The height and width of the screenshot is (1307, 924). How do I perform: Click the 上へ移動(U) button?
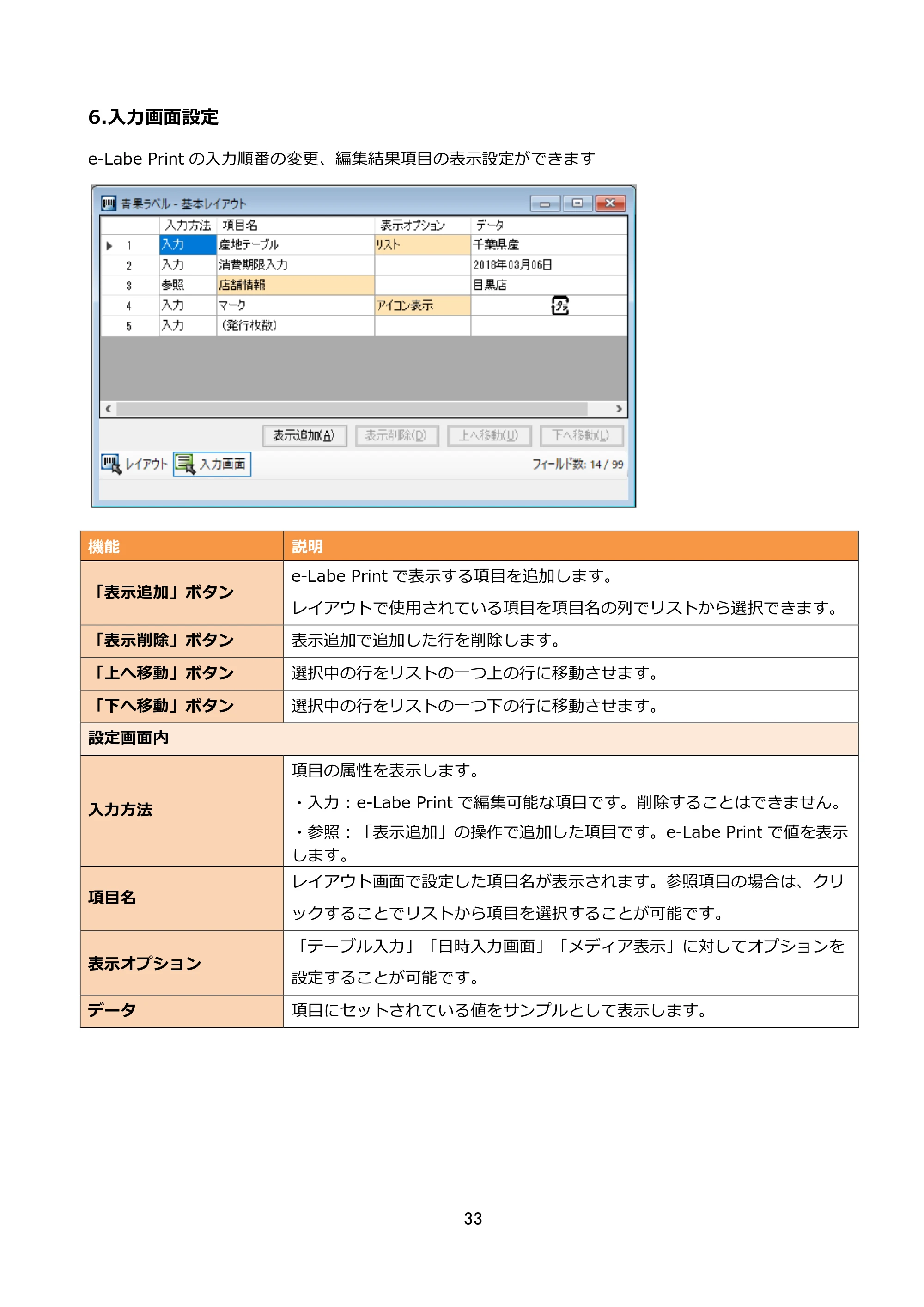coord(489,435)
